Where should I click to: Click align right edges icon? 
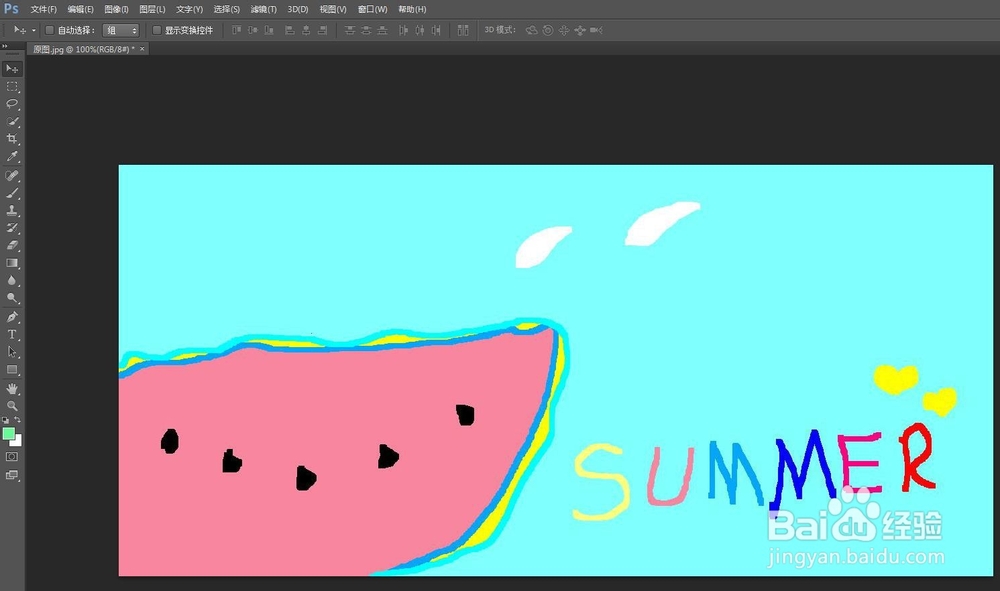pos(323,30)
